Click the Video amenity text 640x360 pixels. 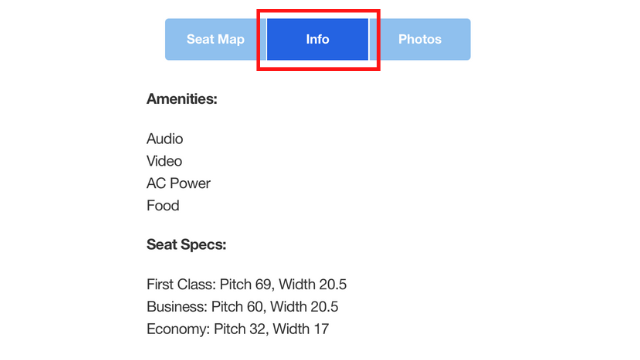coord(164,161)
